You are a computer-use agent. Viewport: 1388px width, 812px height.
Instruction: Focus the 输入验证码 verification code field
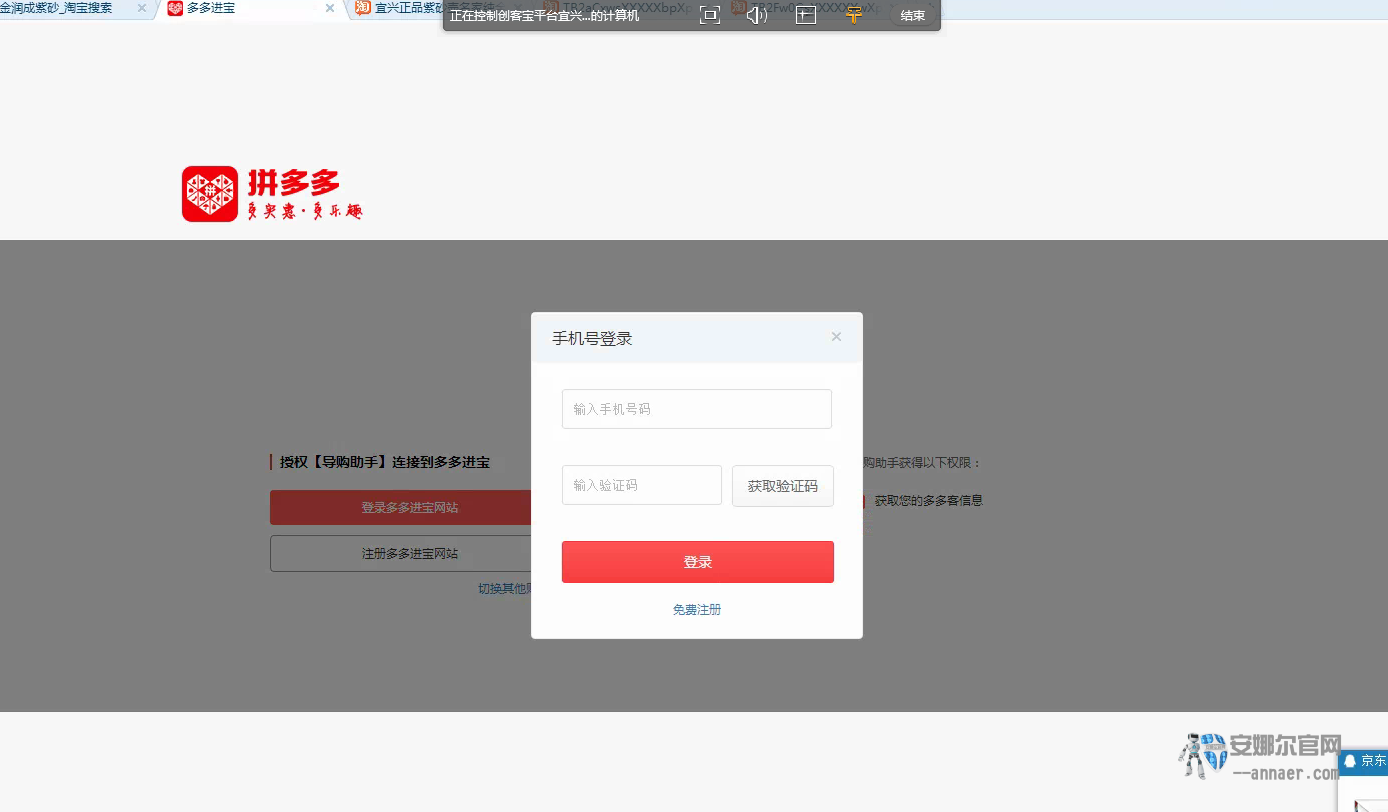(642, 485)
